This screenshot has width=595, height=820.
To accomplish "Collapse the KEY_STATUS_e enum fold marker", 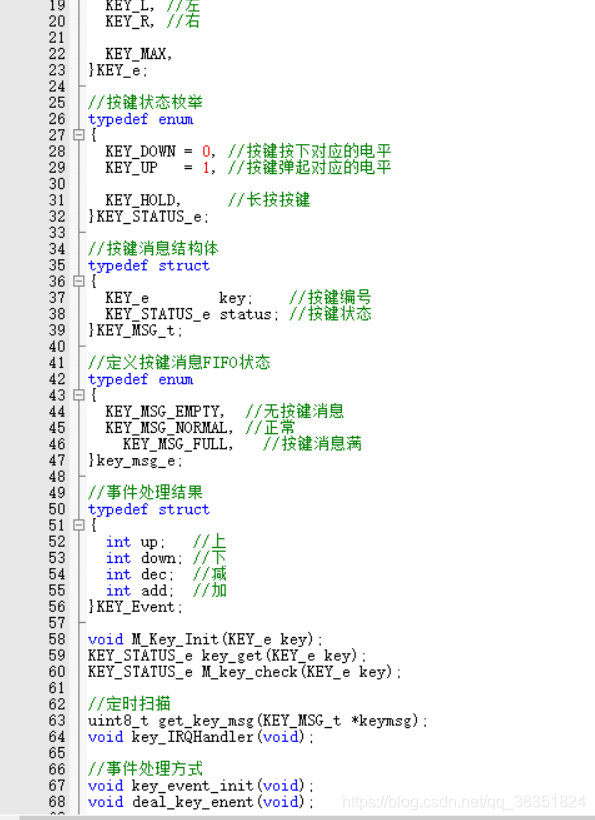I will 78,135.
